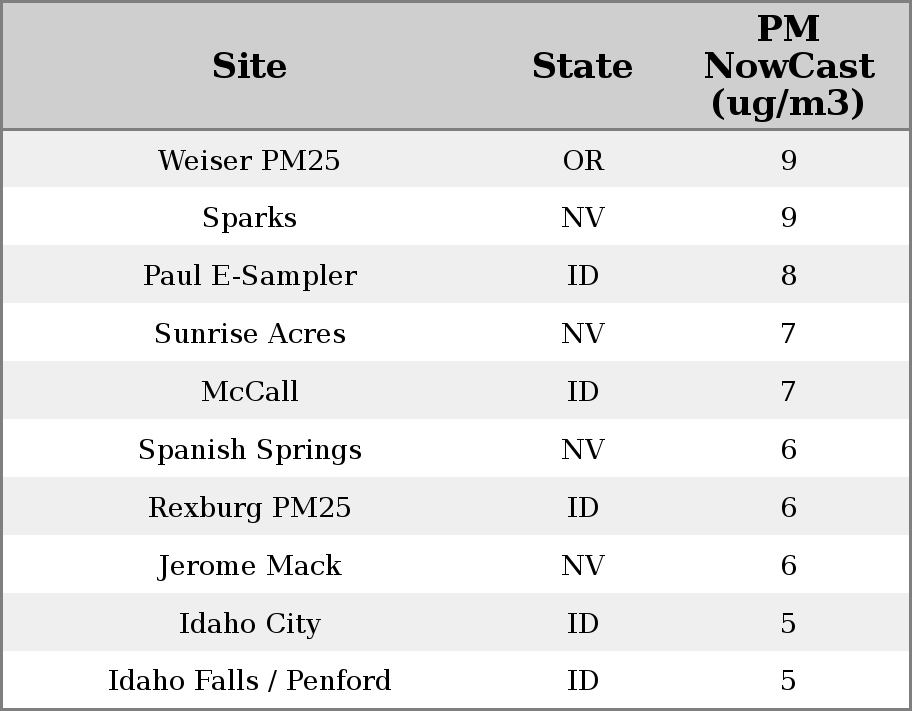Viewport: 912px width, 711px height.
Task: Select the Weiser PM25 site row
Action: pyautogui.click(x=249, y=161)
